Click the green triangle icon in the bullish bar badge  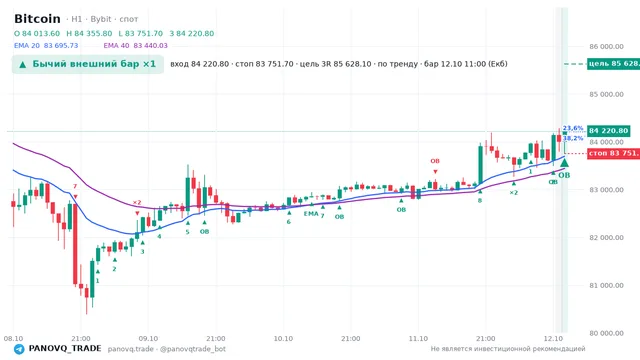23,64
